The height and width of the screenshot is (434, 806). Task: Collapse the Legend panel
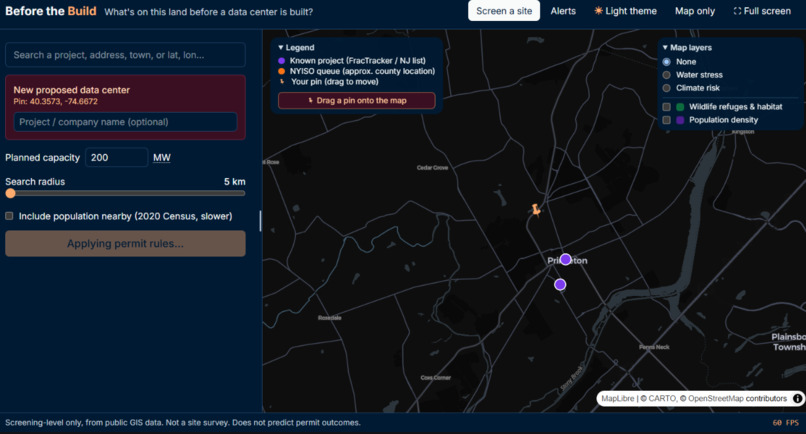296,47
